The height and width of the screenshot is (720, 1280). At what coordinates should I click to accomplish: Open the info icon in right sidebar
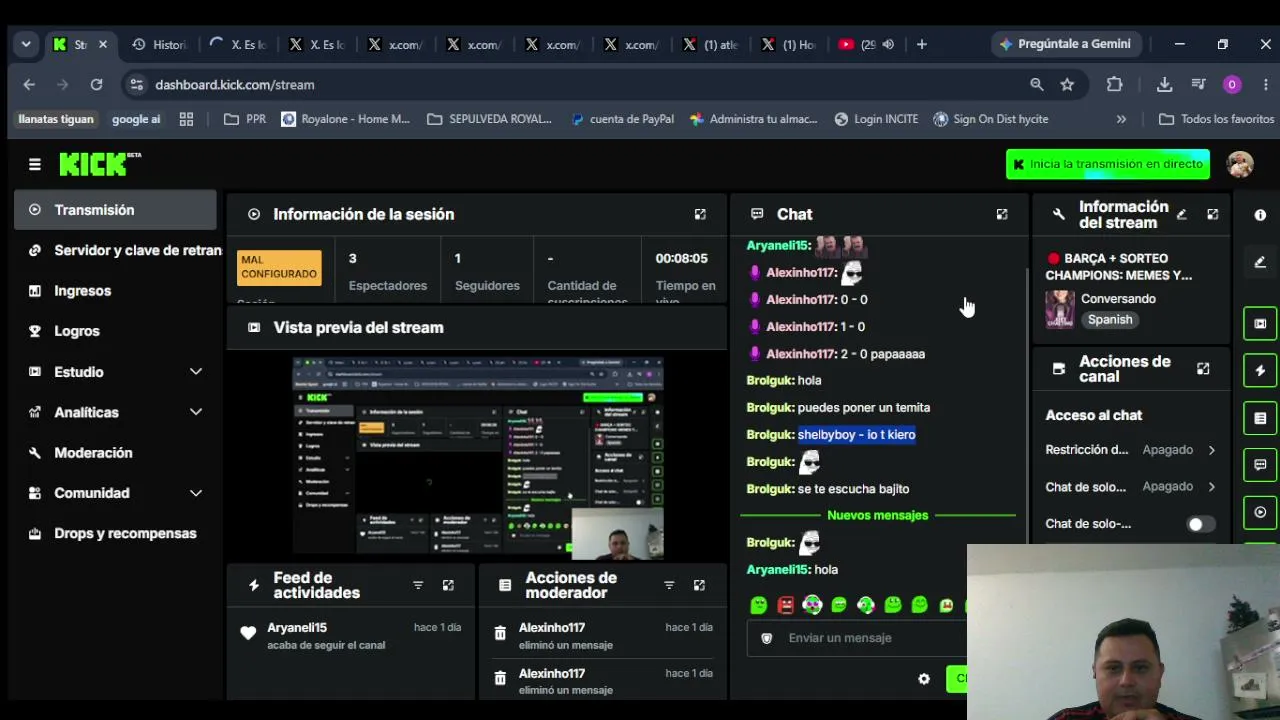click(1260, 215)
